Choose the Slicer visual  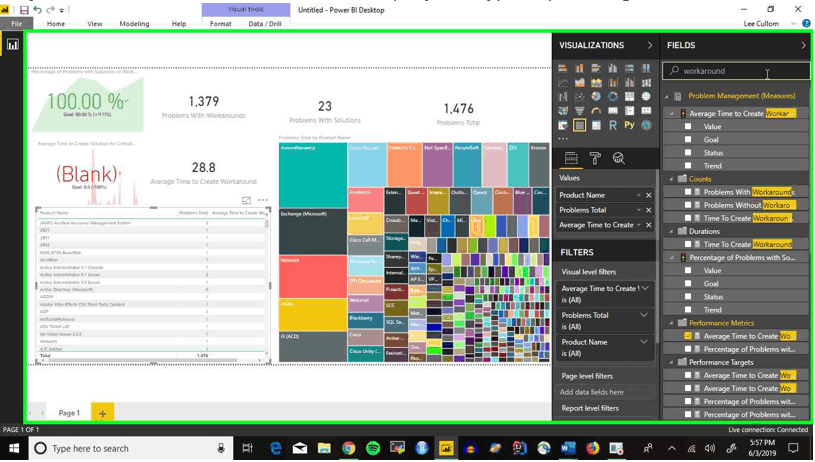click(563, 125)
